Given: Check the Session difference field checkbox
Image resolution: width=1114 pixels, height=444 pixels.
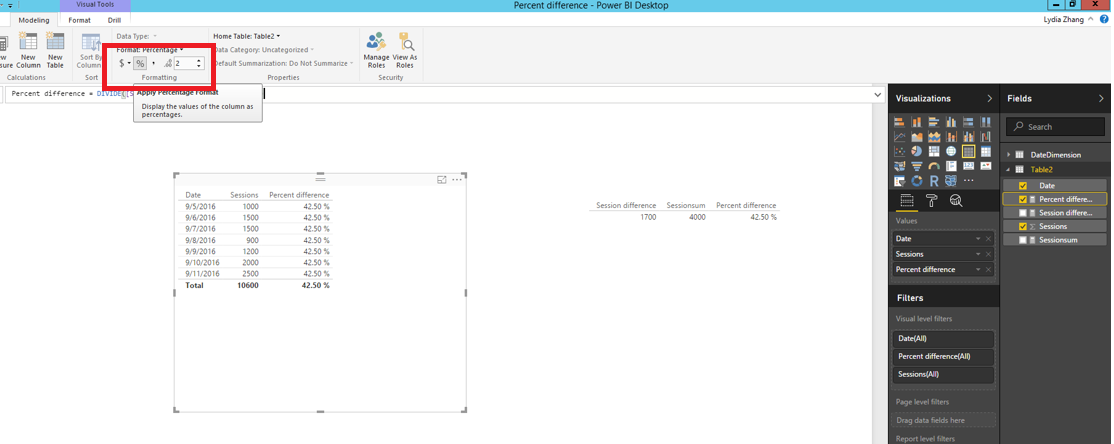Looking at the screenshot, I should pyautogui.click(x=1022, y=212).
